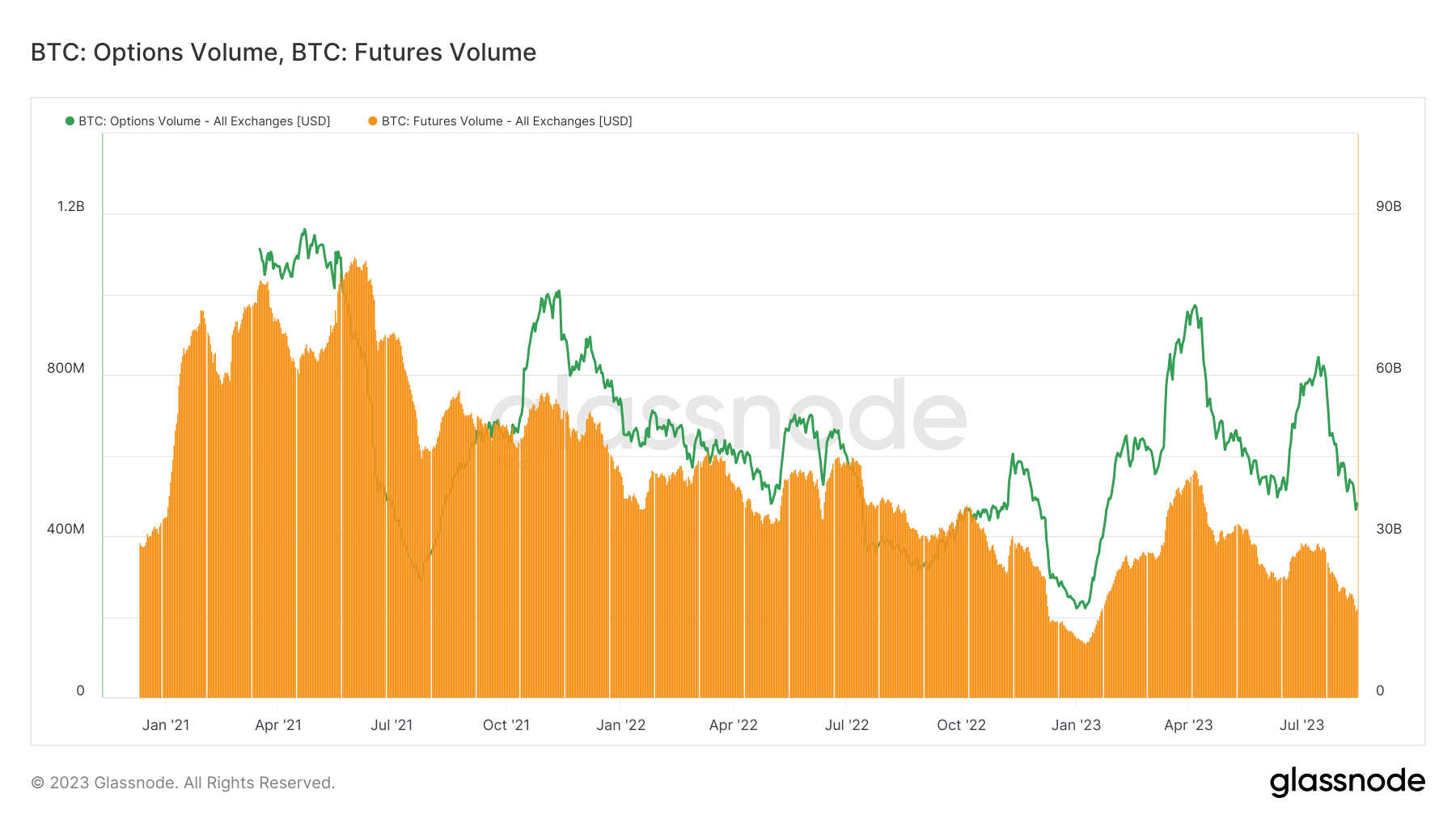Select the Jan '21 x-axis label
The width and height of the screenshot is (1456, 819).
[x=166, y=725]
